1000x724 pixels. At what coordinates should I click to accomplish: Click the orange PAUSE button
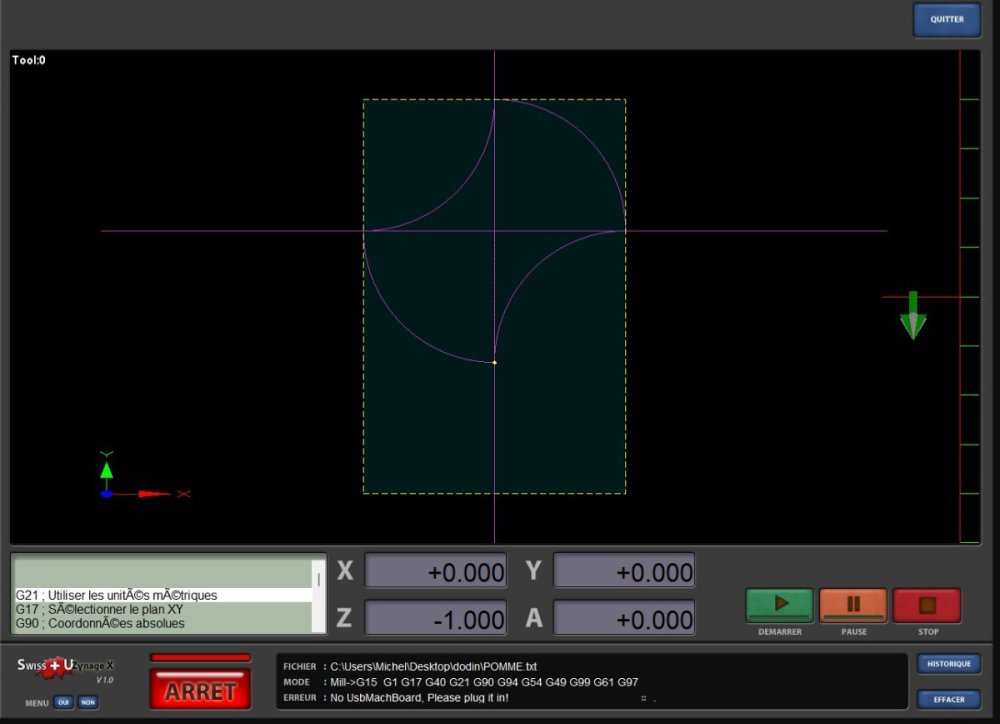(x=853, y=605)
